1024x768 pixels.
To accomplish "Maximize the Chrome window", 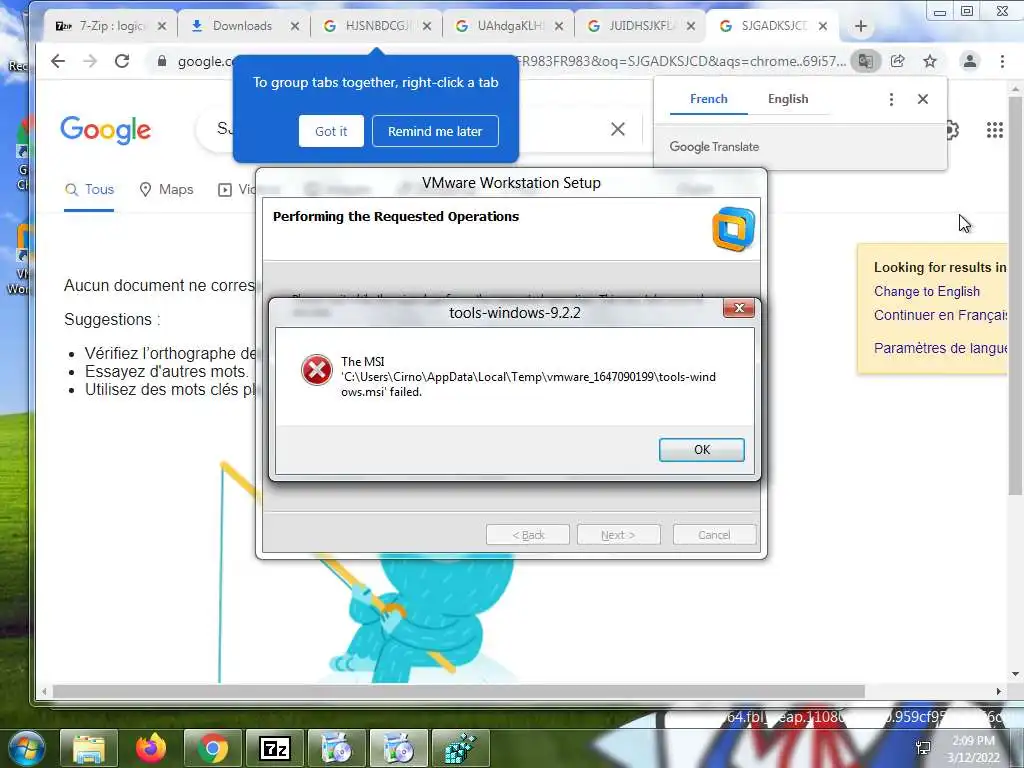I will pos(967,11).
